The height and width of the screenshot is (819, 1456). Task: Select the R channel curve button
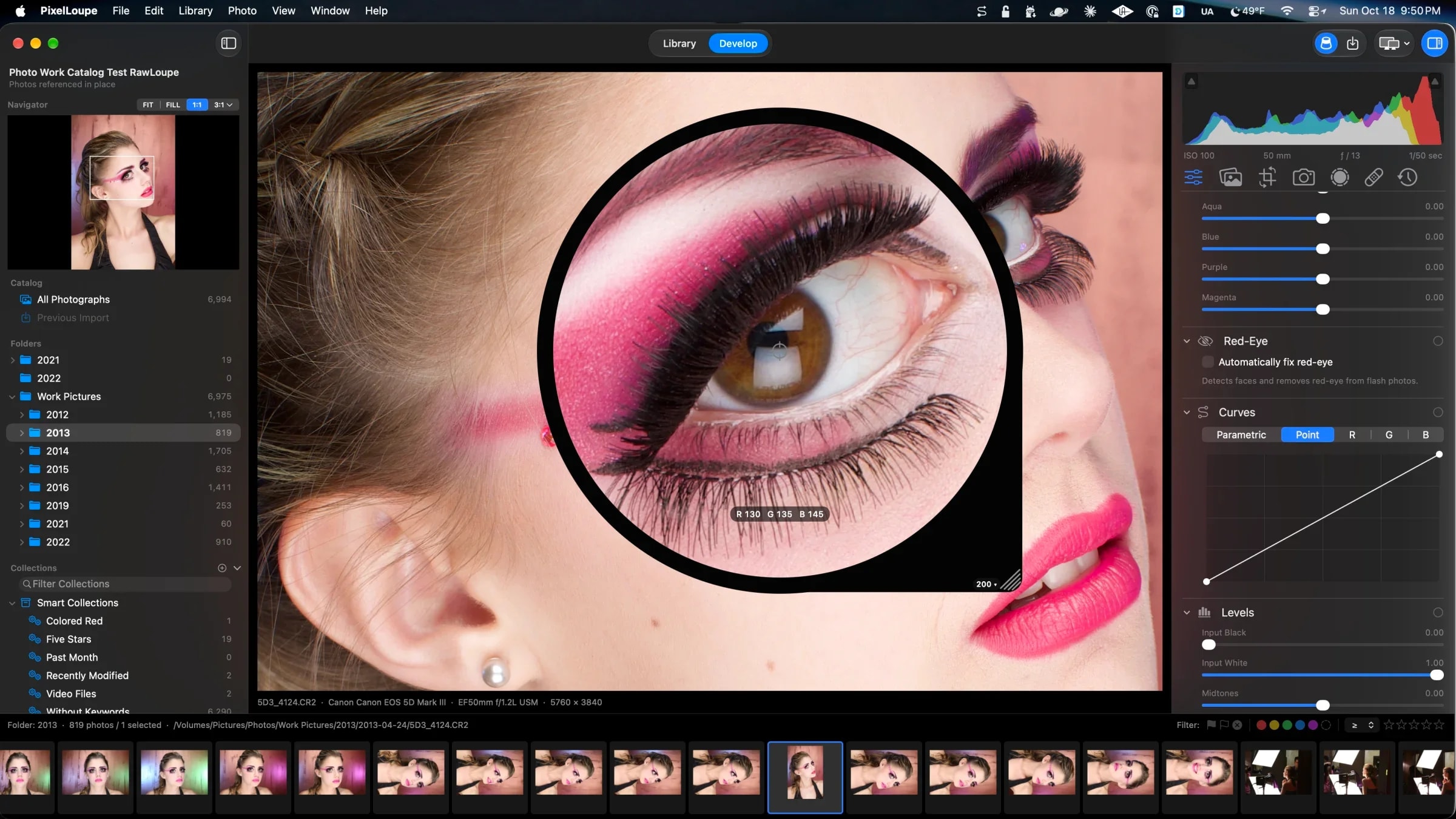click(x=1352, y=434)
